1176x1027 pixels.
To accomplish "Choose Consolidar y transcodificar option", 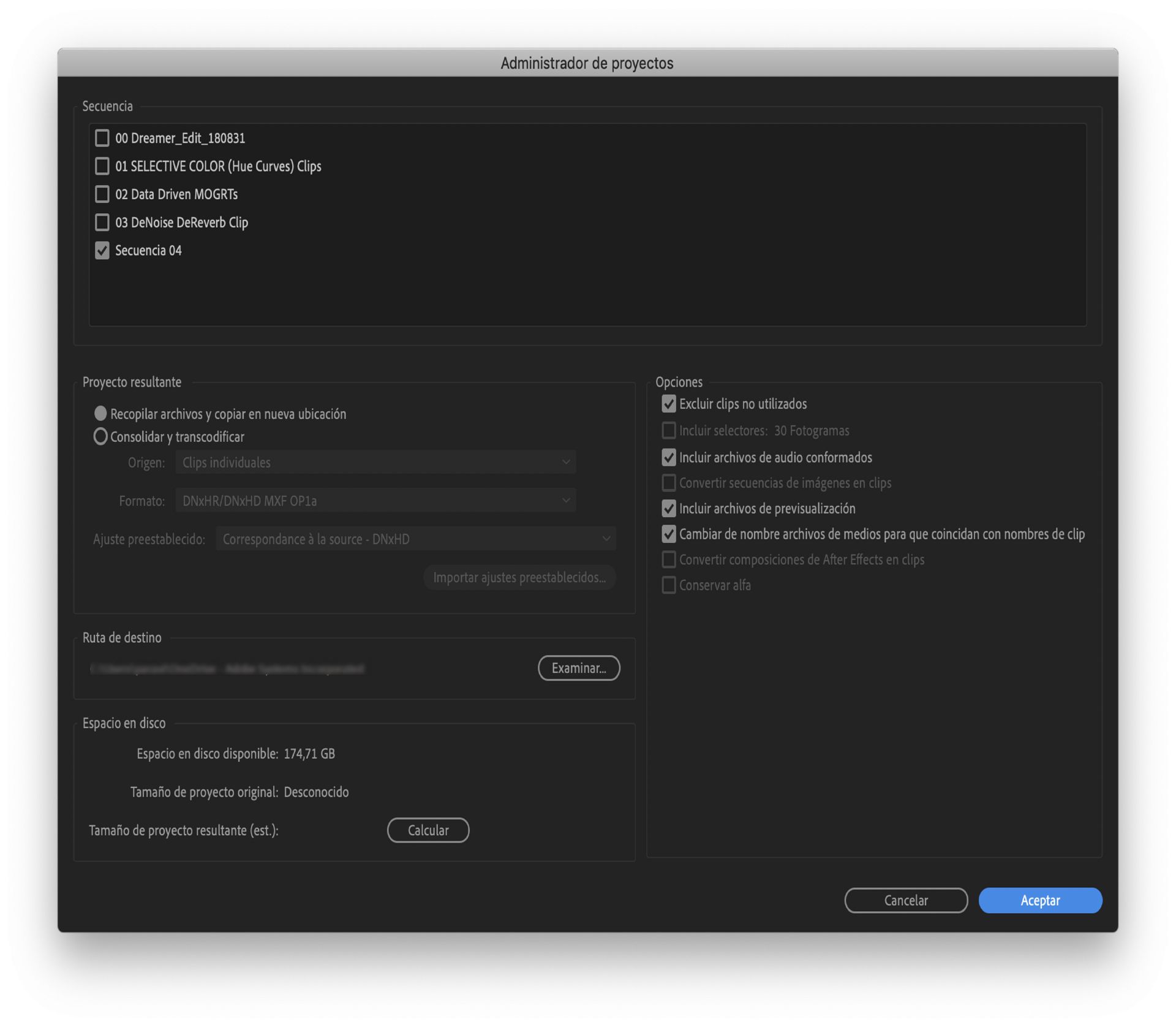I will point(100,436).
